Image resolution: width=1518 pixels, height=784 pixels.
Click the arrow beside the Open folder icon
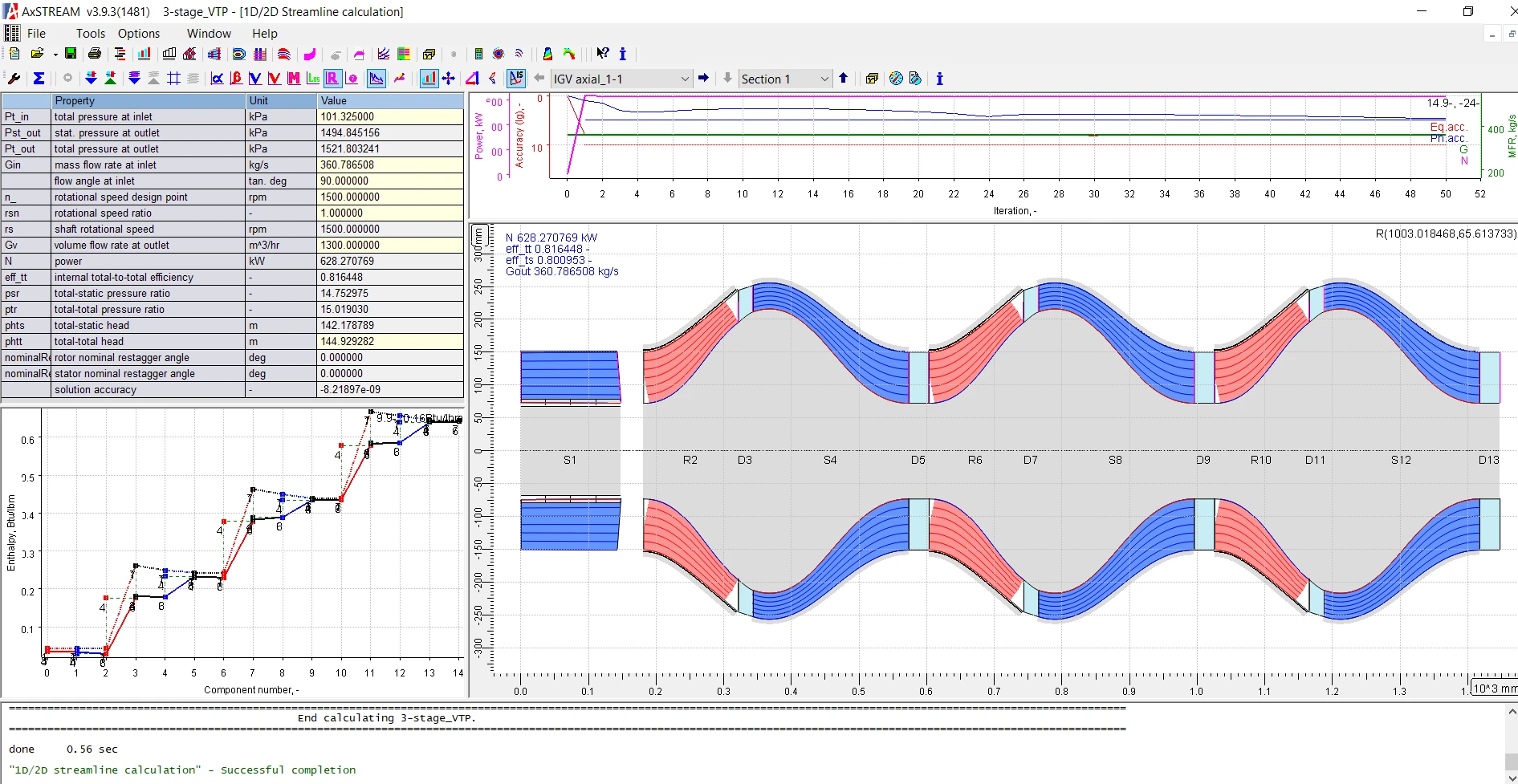click(55, 55)
